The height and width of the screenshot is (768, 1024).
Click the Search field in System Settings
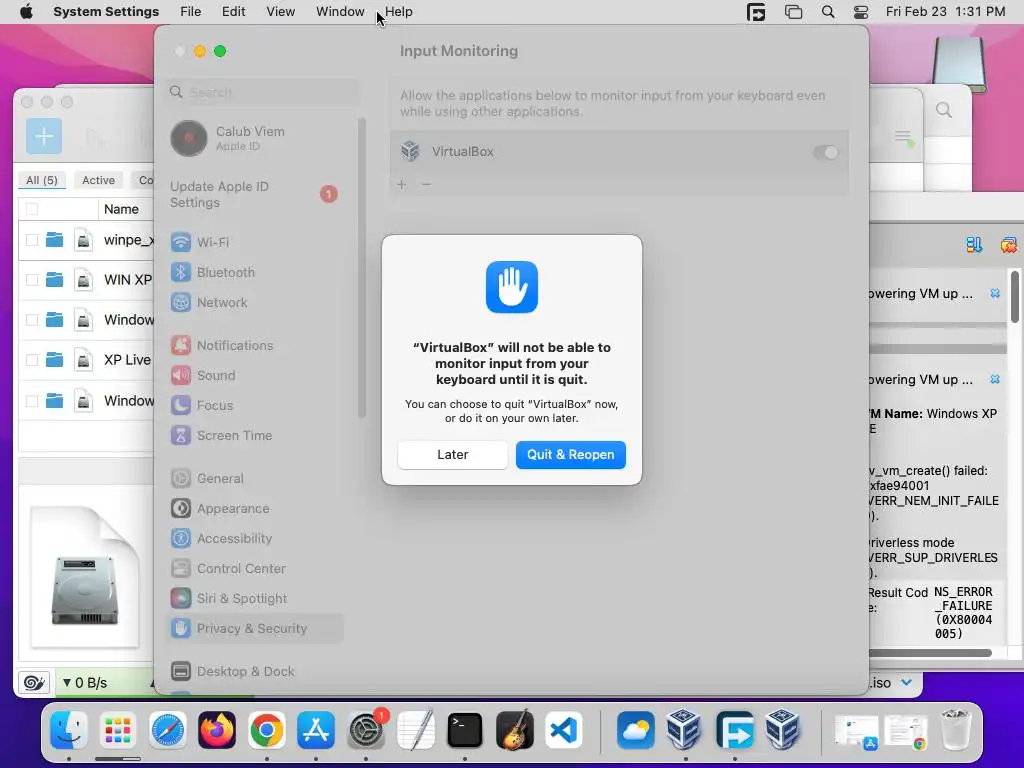263,92
